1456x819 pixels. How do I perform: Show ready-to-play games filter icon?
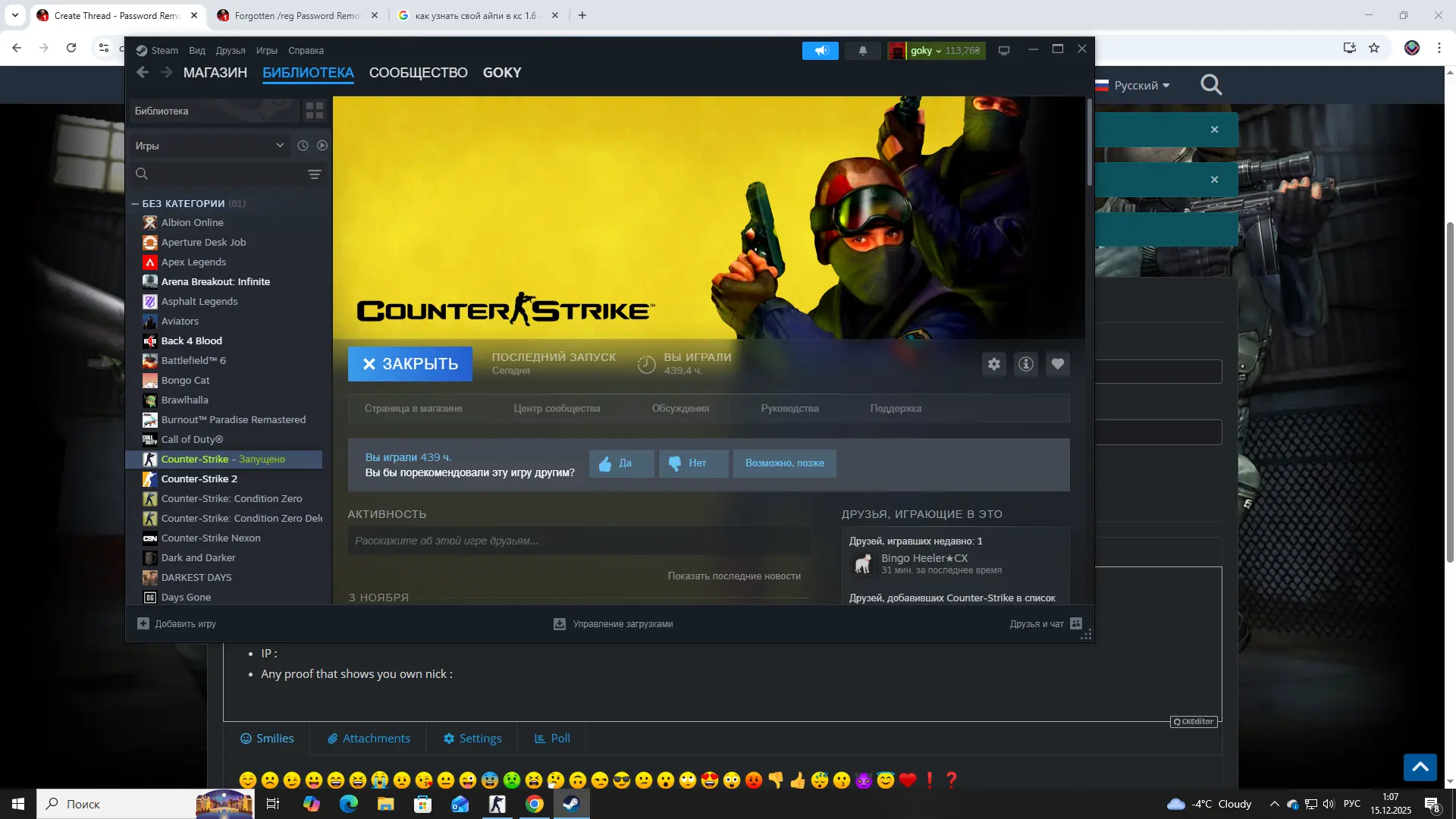pos(322,146)
